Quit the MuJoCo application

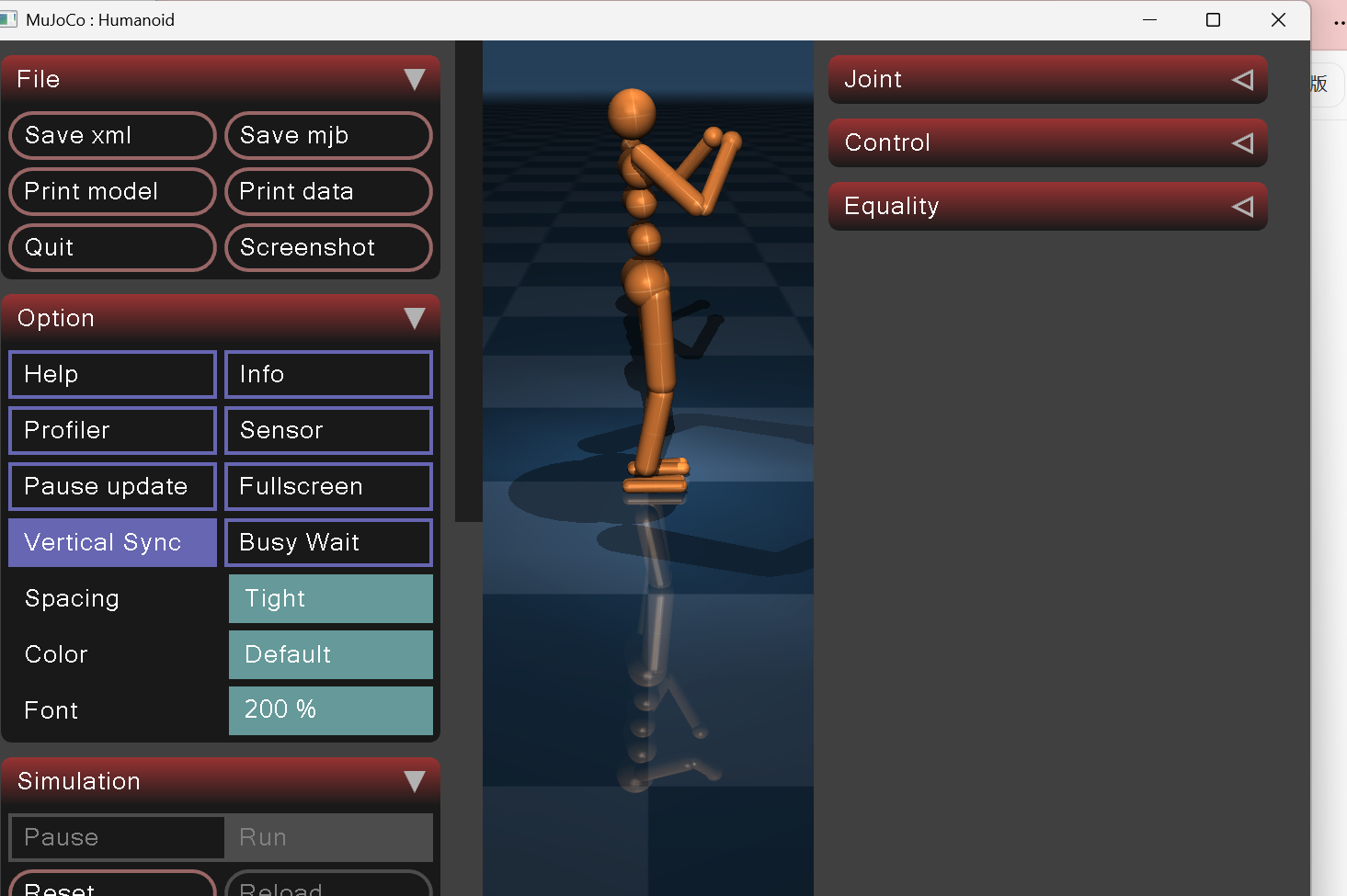click(x=113, y=247)
